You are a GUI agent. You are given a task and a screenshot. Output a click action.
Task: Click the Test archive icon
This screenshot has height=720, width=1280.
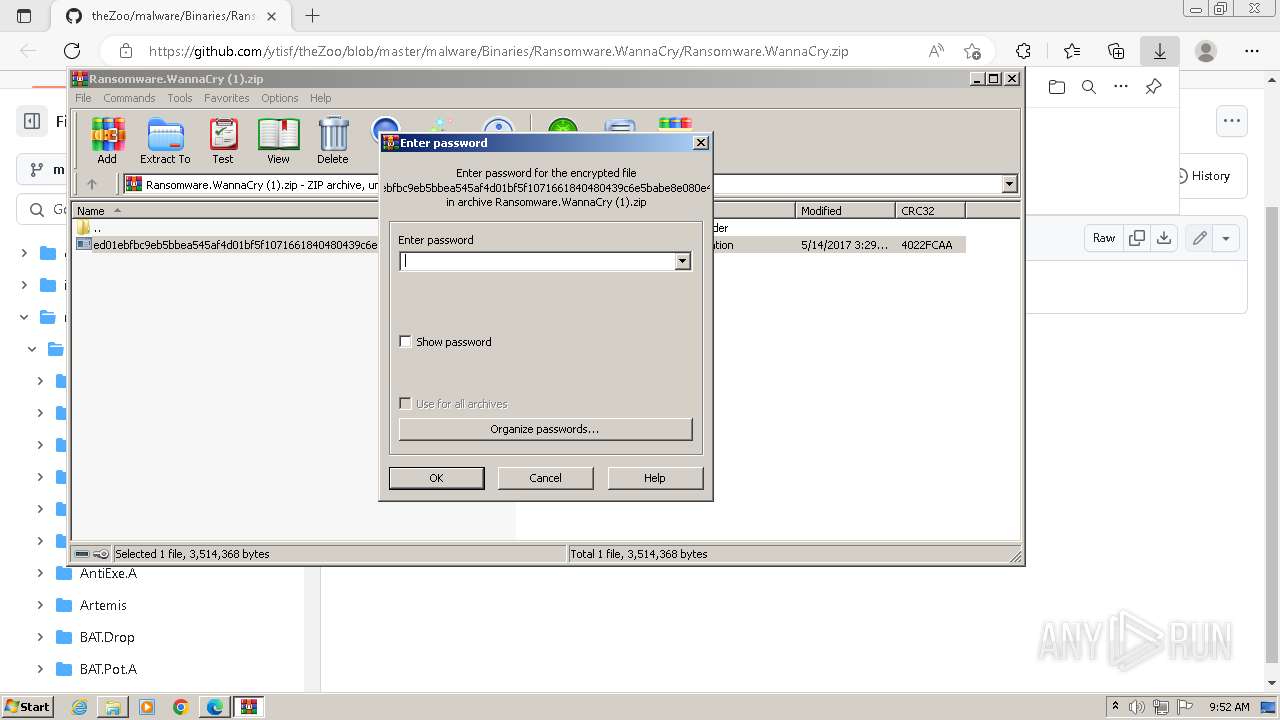(222, 141)
